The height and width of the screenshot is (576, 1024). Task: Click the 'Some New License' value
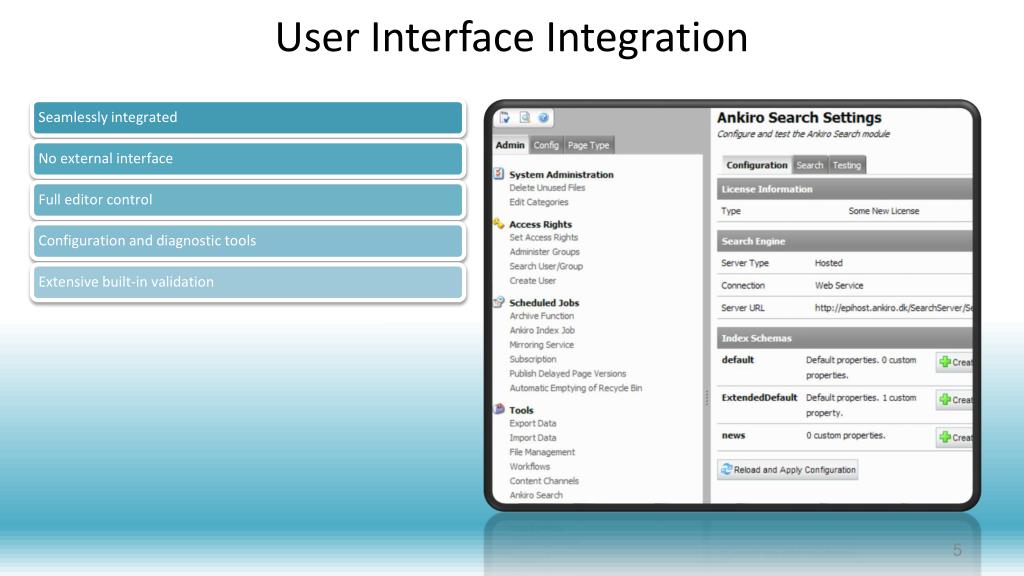click(x=884, y=211)
